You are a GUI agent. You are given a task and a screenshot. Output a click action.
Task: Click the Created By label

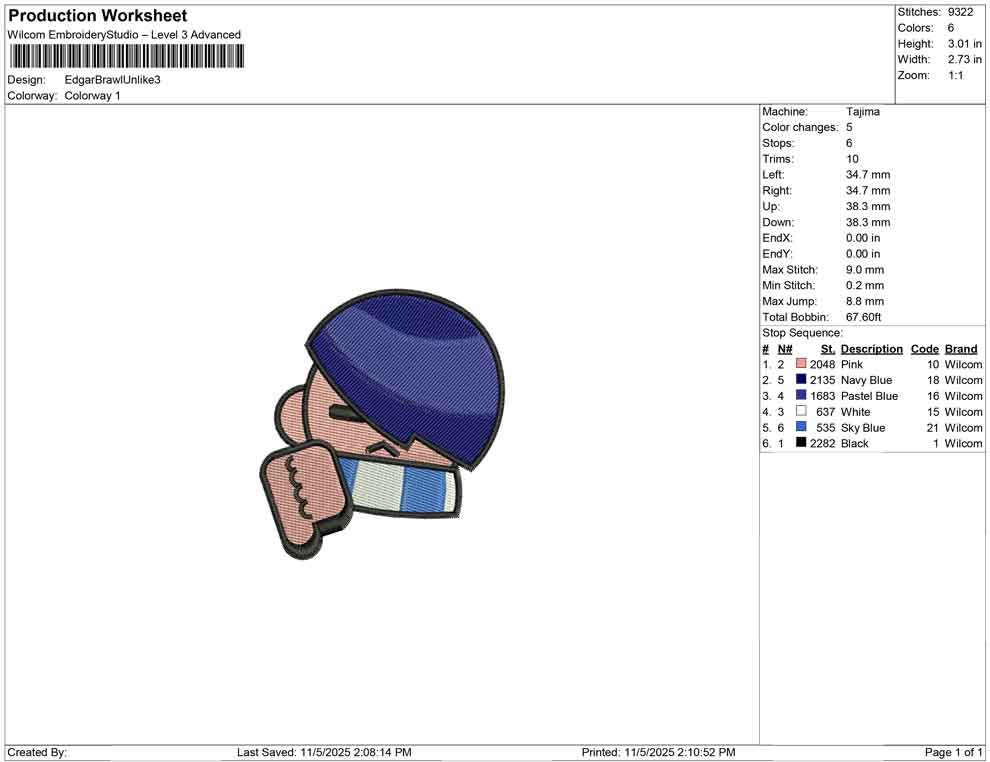pos(37,752)
